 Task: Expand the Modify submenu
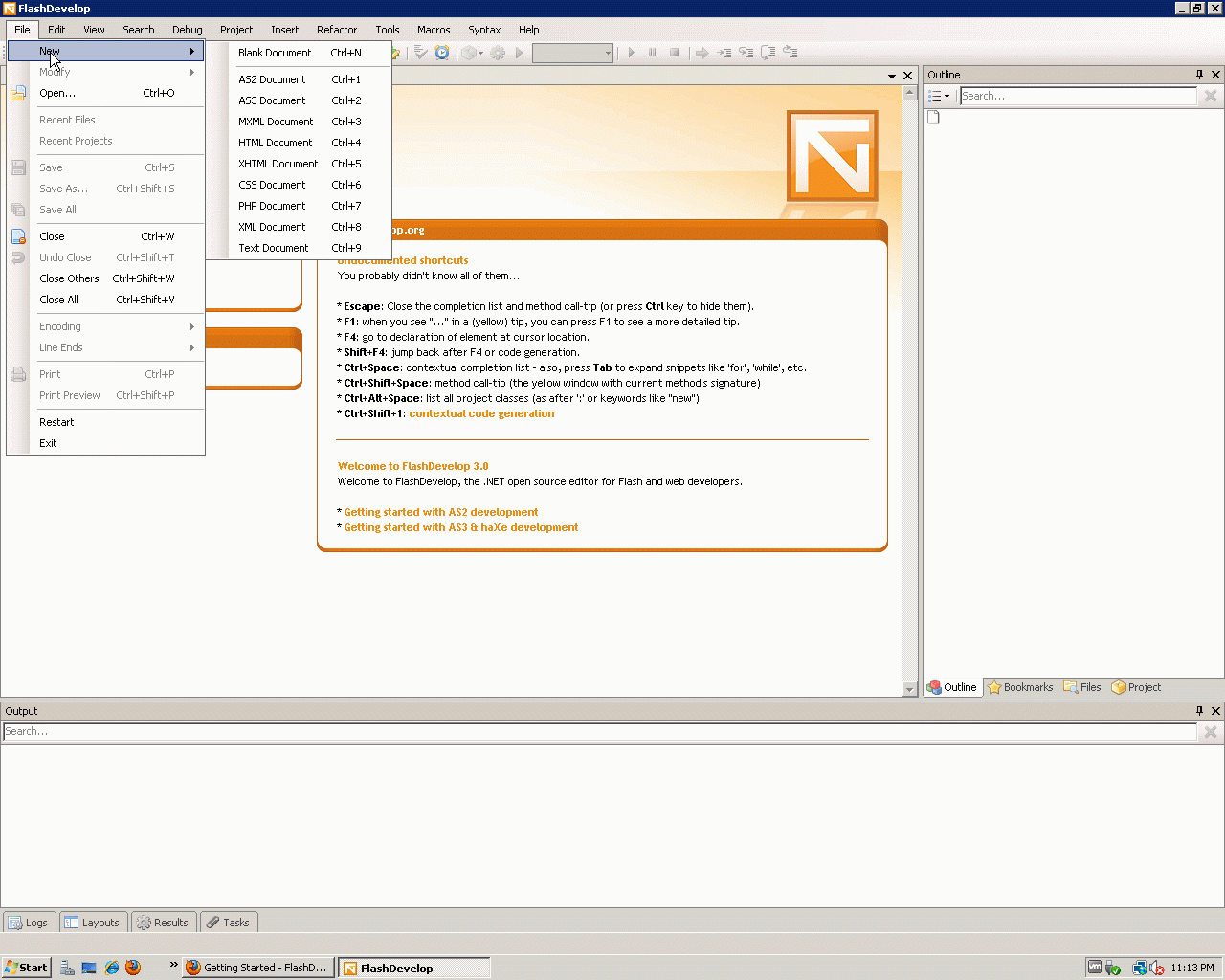click(x=105, y=72)
